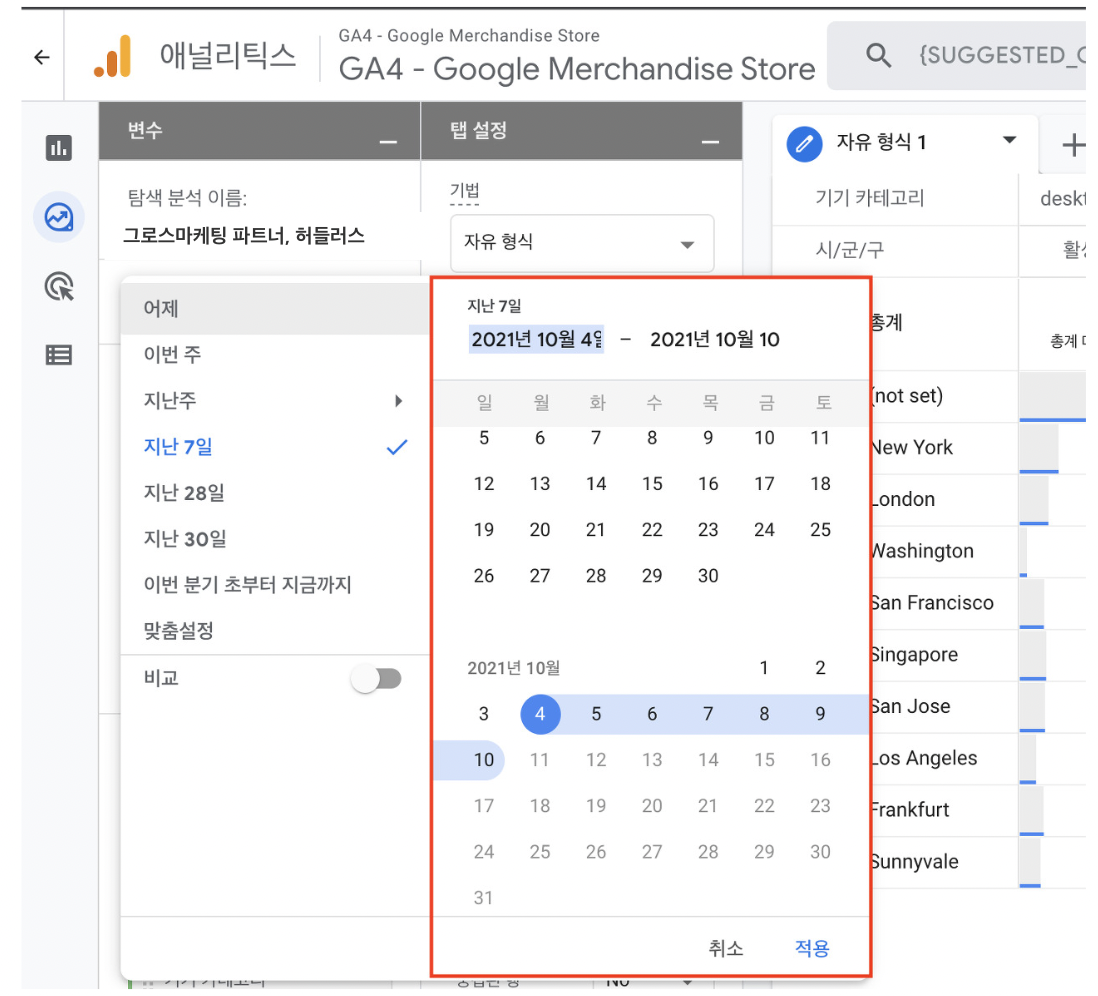Pick September 22 in the calendar
1098x996 pixels.
[x=652, y=530]
